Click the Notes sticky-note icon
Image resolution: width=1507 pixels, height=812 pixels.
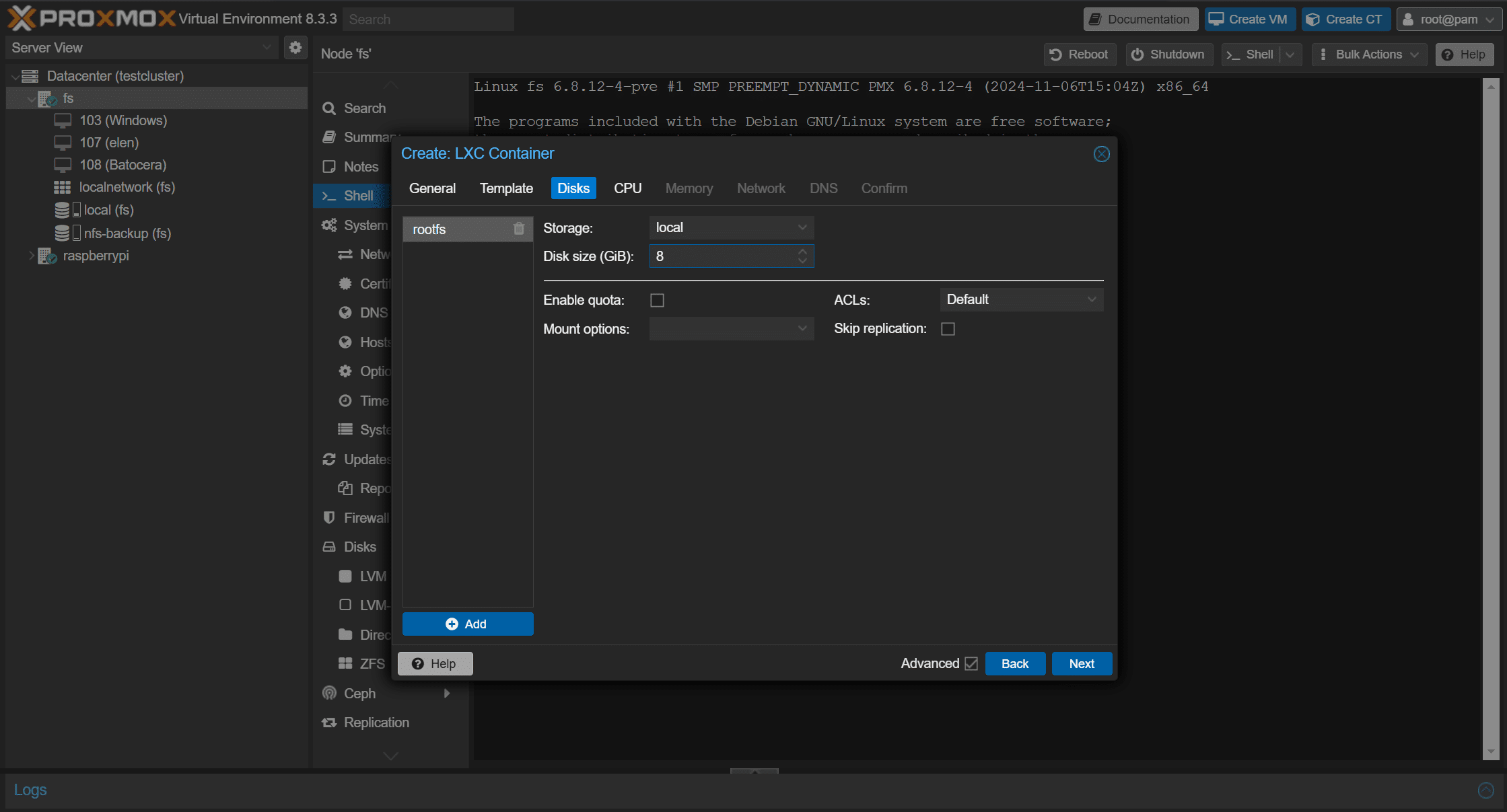(329, 167)
